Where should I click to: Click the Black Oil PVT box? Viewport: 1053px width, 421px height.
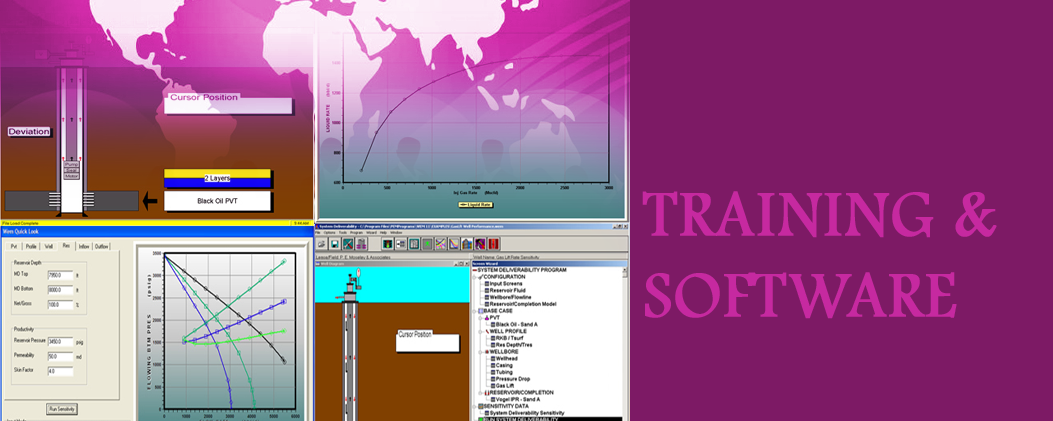coord(218,201)
